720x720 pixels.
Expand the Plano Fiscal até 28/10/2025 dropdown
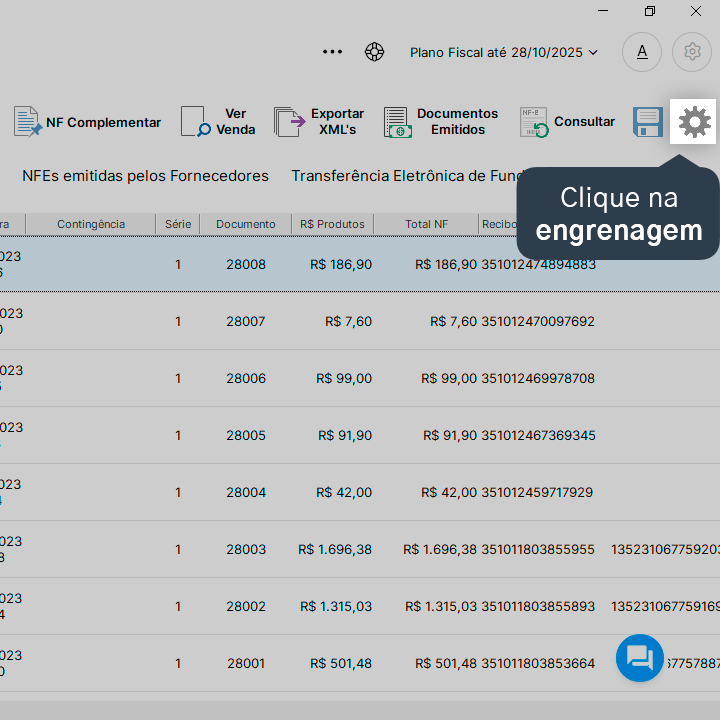tap(504, 52)
